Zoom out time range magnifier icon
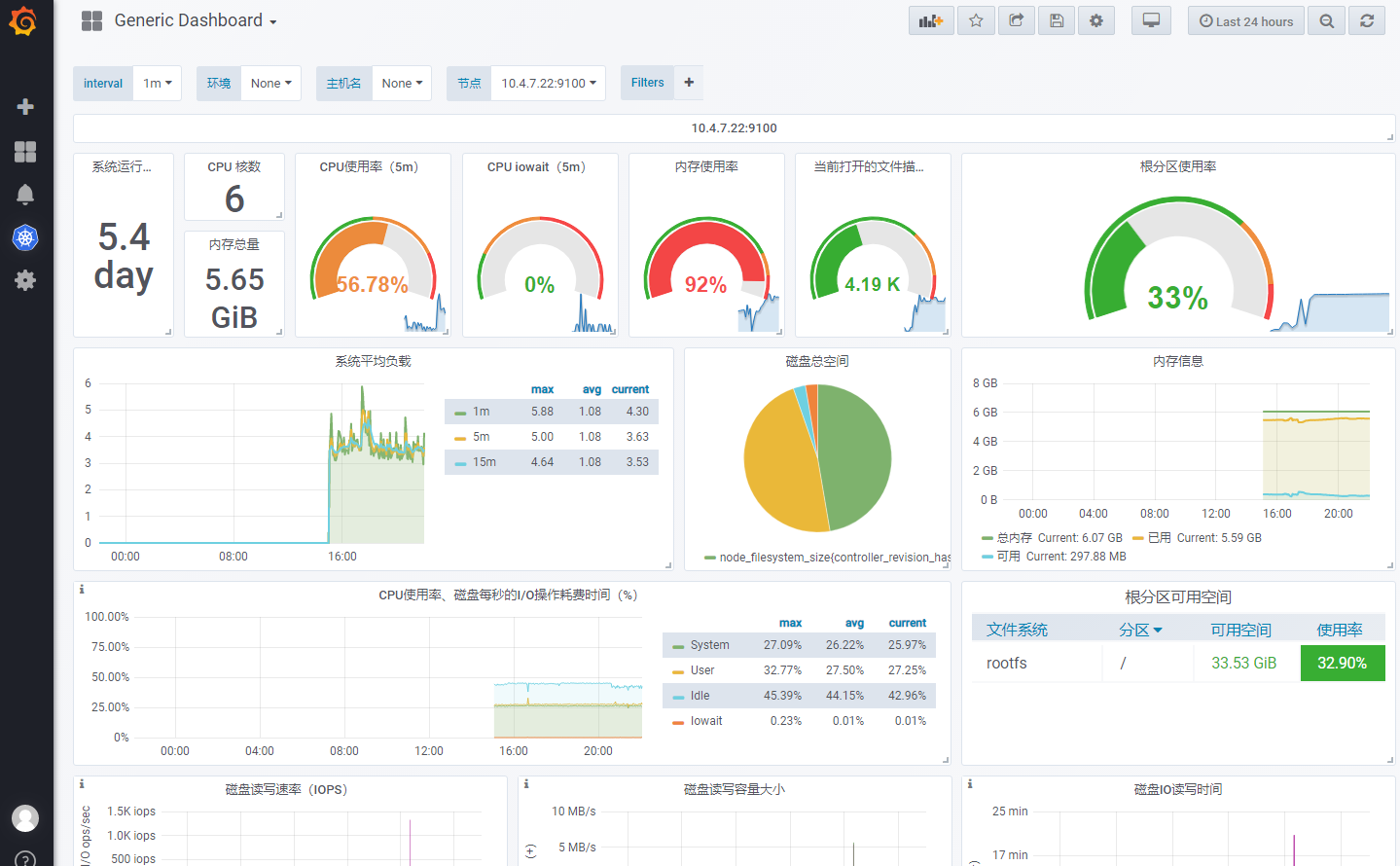The image size is (1400, 866). 1327,20
